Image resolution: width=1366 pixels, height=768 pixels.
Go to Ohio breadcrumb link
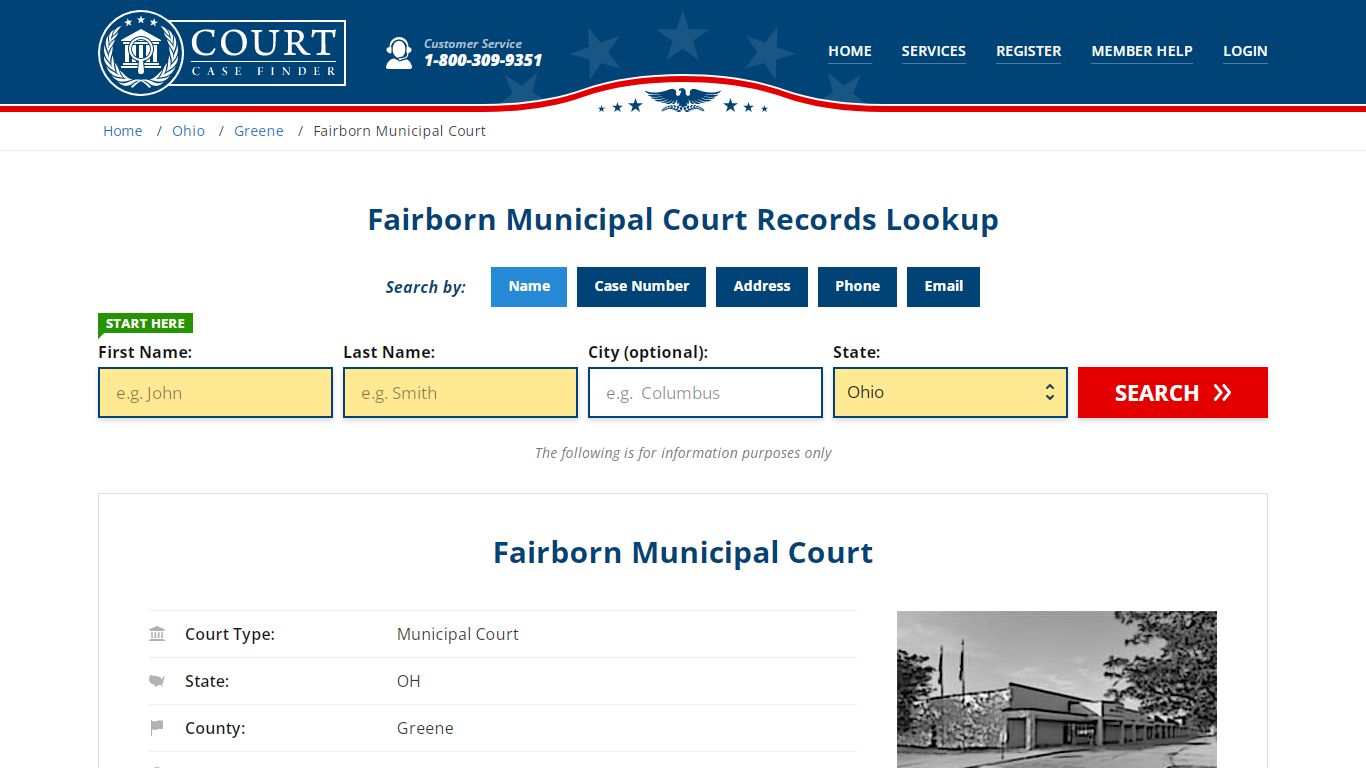(188, 131)
